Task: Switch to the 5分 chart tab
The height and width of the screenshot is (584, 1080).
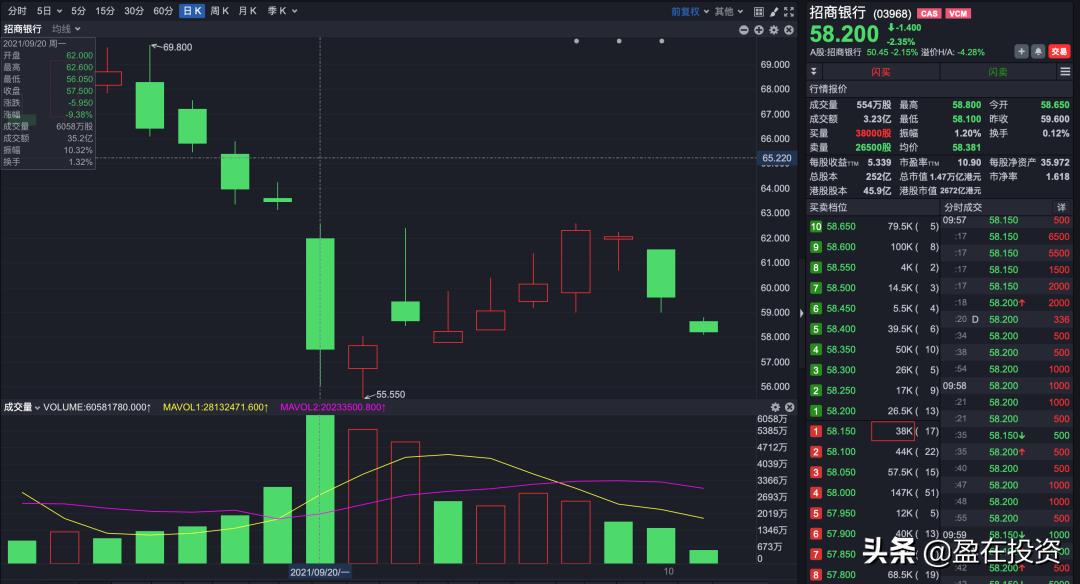Action: [79, 11]
